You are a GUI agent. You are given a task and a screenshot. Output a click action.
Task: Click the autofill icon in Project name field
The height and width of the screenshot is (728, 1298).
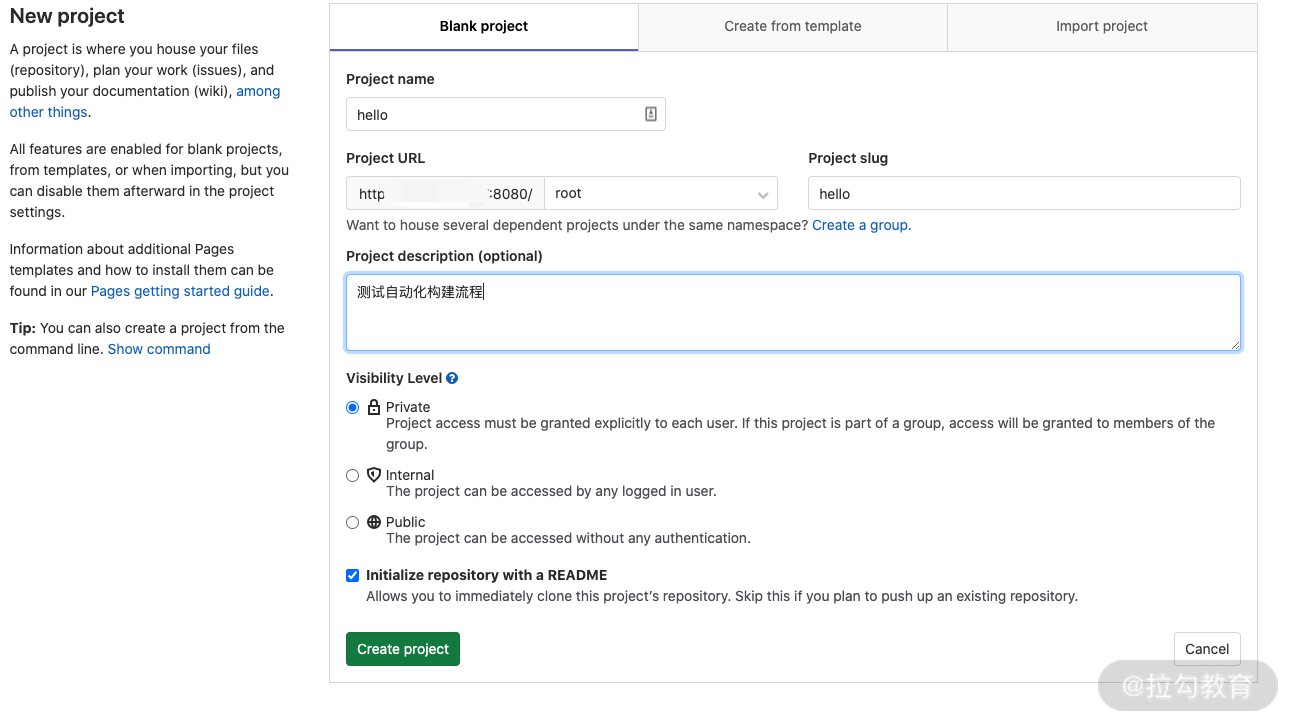pos(650,114)
